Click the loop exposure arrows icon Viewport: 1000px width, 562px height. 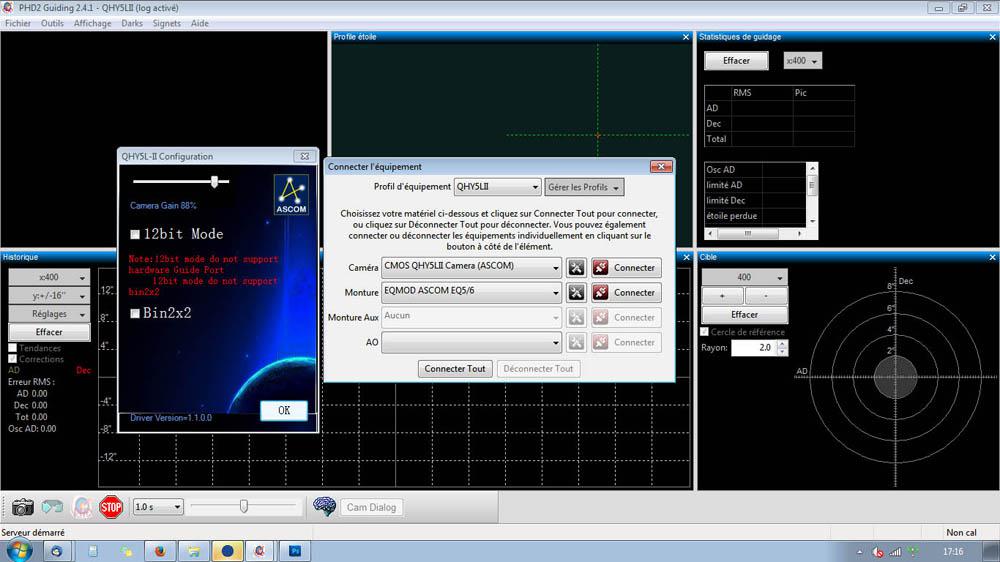pos(52,507)
